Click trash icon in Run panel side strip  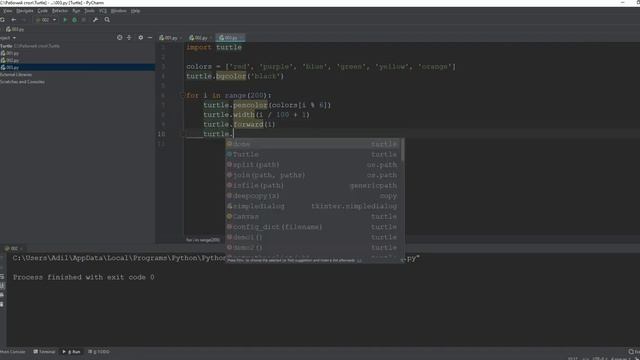(x=2, y=304)
